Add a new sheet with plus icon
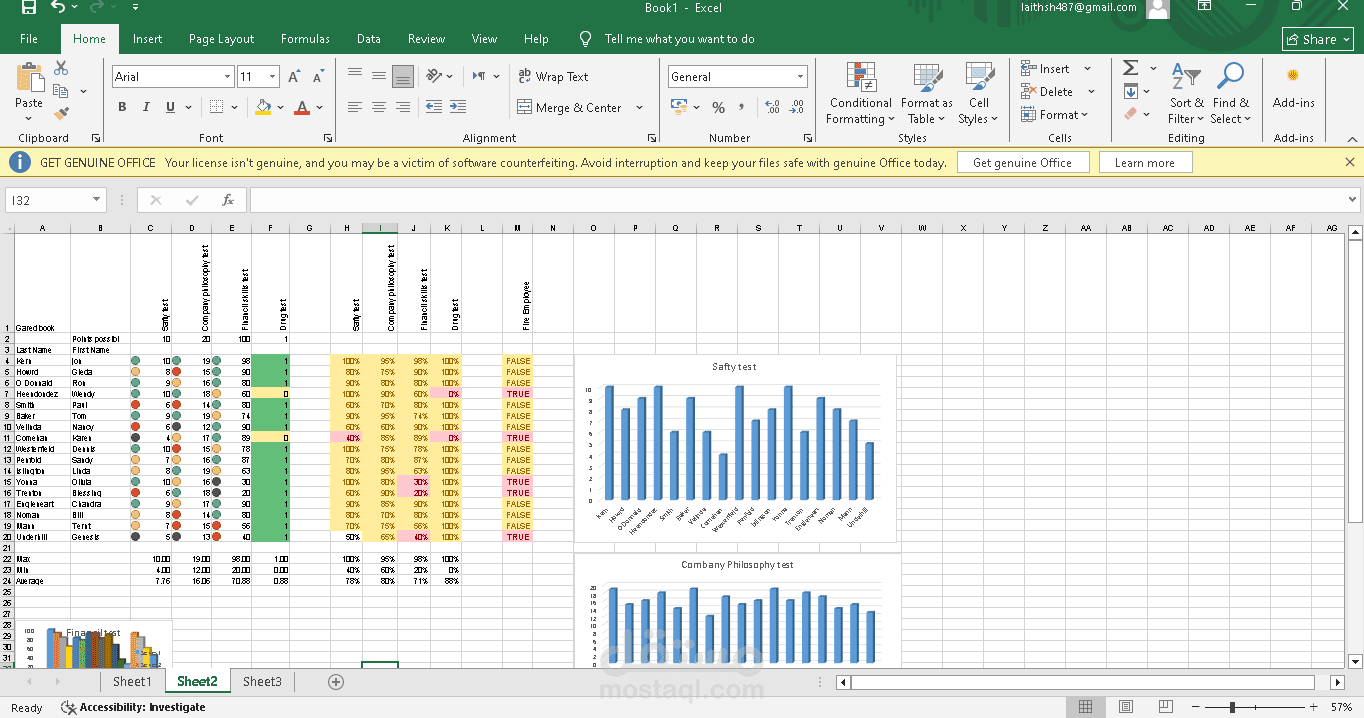Screen dimensions: 1364x718 coord(336,682)
